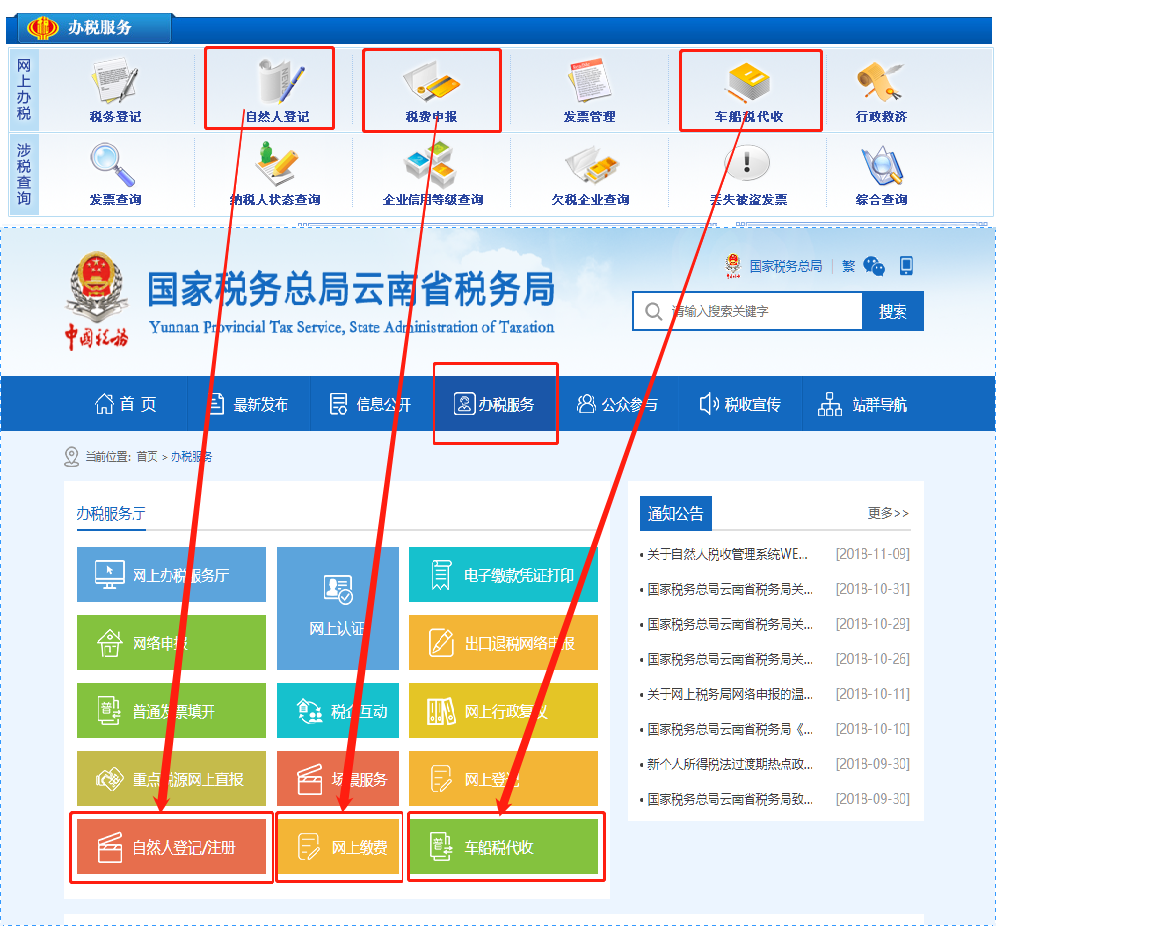Select the 办税服务厅 section heading
1159x927 pixels.
[x=111, y=514]
